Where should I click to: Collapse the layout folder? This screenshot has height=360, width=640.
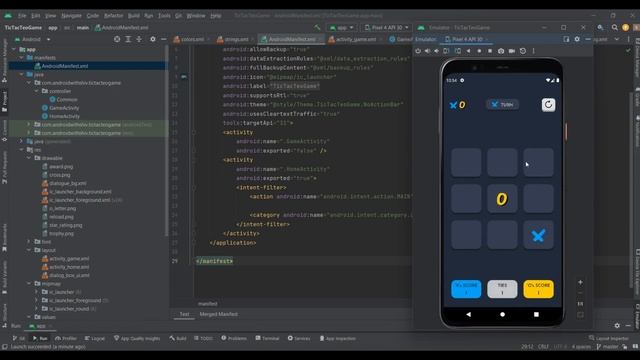click(x=29, y=250)
